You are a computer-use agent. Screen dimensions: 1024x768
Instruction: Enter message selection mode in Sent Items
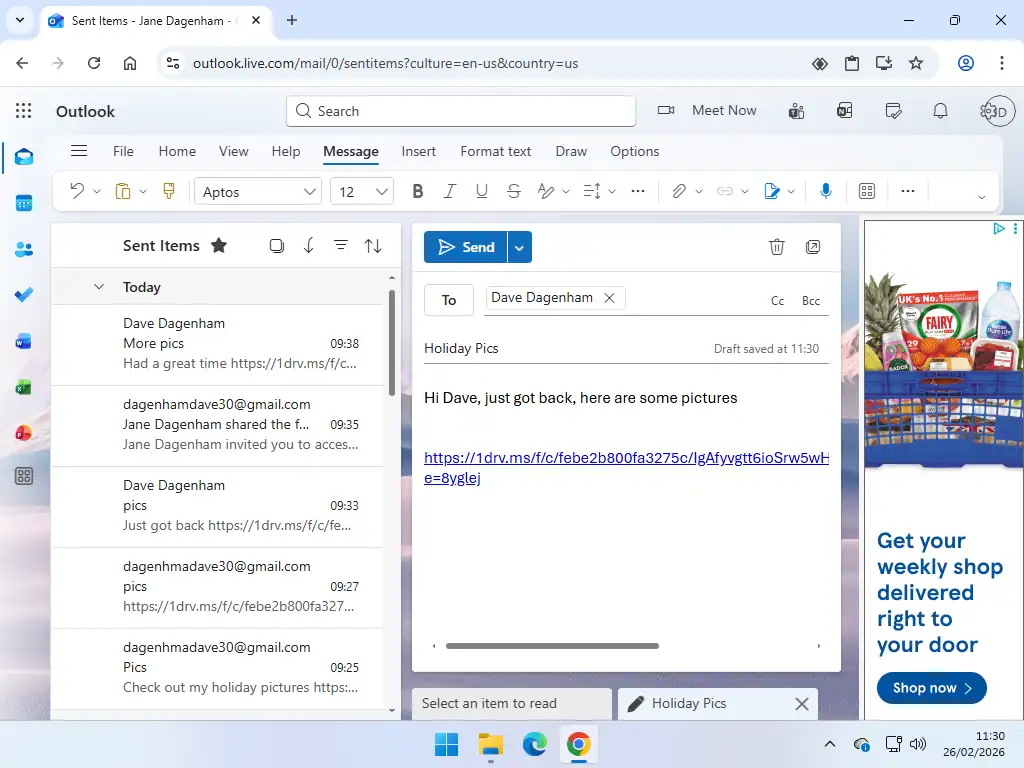click(x=276, y=245)
